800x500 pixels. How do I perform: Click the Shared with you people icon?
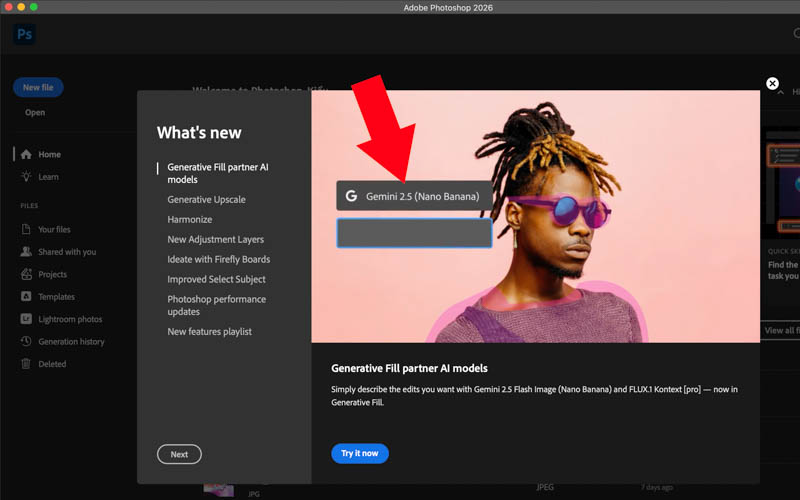pyautogui.click(x=26, y=252)
